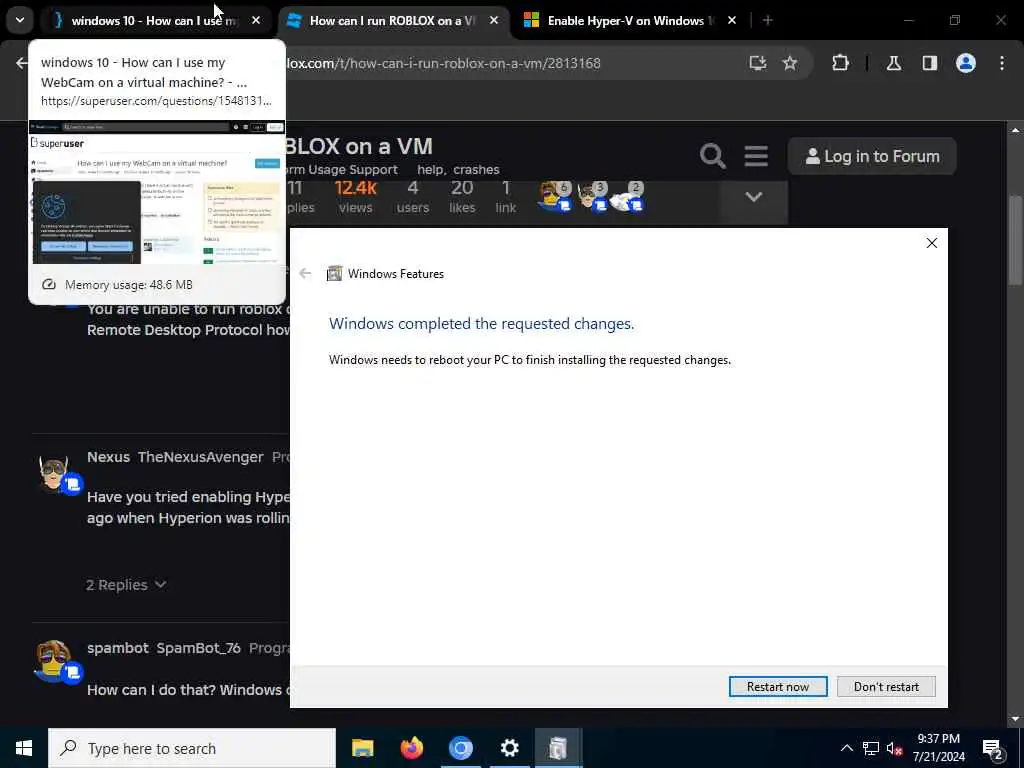Open the notification center icon
The width and height of the screenshot is (1024, 768).
pos(993,749)
